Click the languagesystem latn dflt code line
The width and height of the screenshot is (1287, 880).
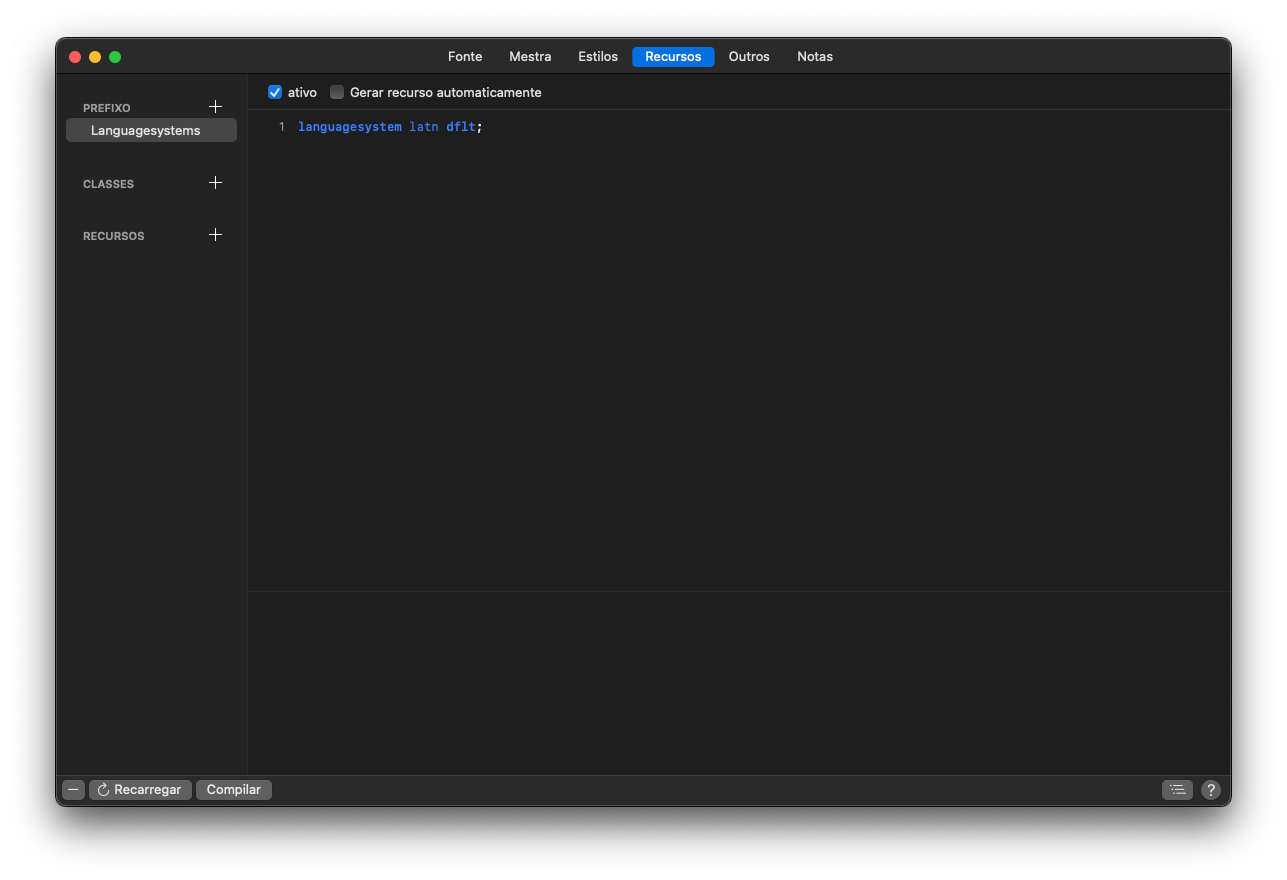(389, 127)
